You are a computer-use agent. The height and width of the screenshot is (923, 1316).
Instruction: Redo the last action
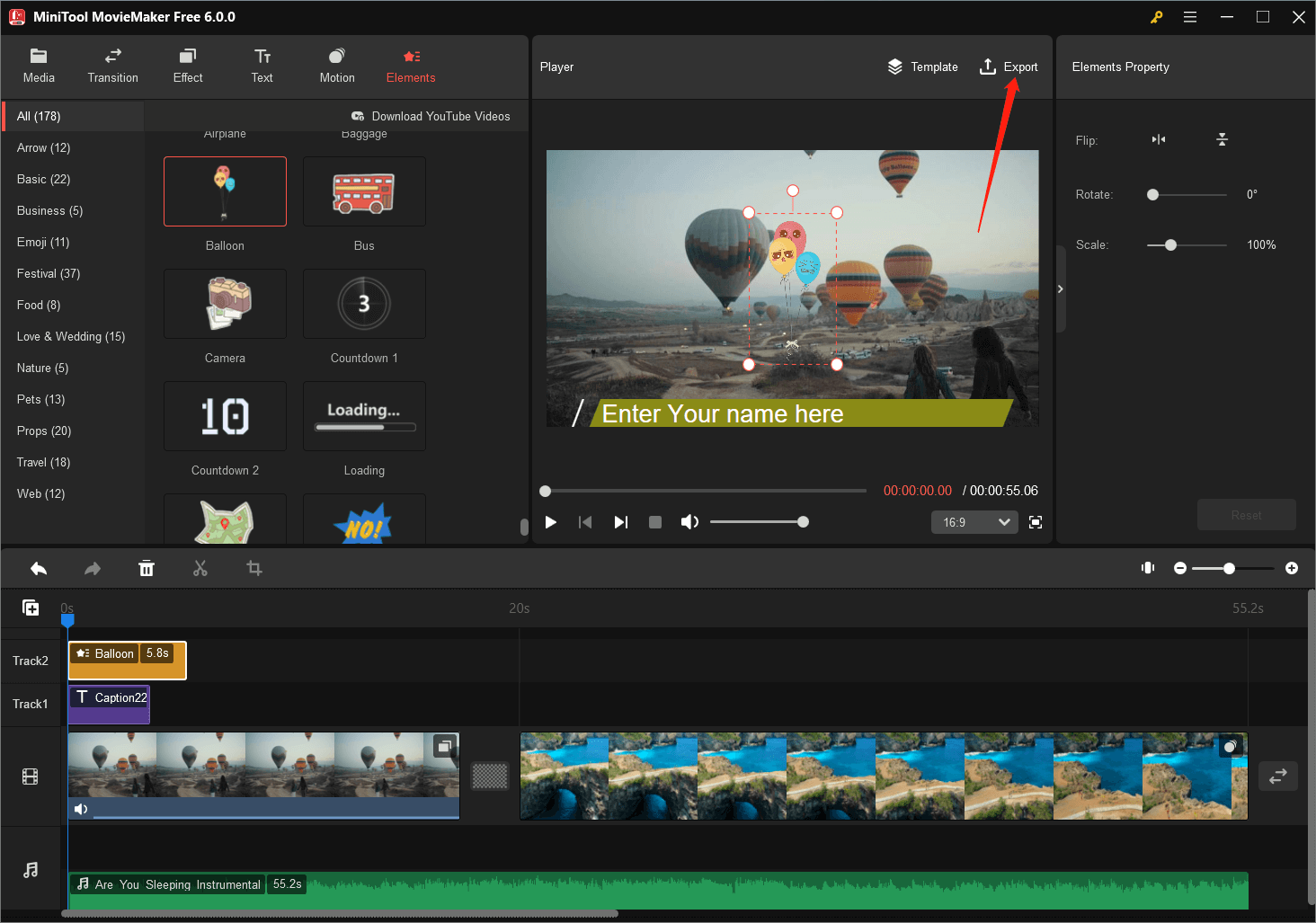(93, 568)
